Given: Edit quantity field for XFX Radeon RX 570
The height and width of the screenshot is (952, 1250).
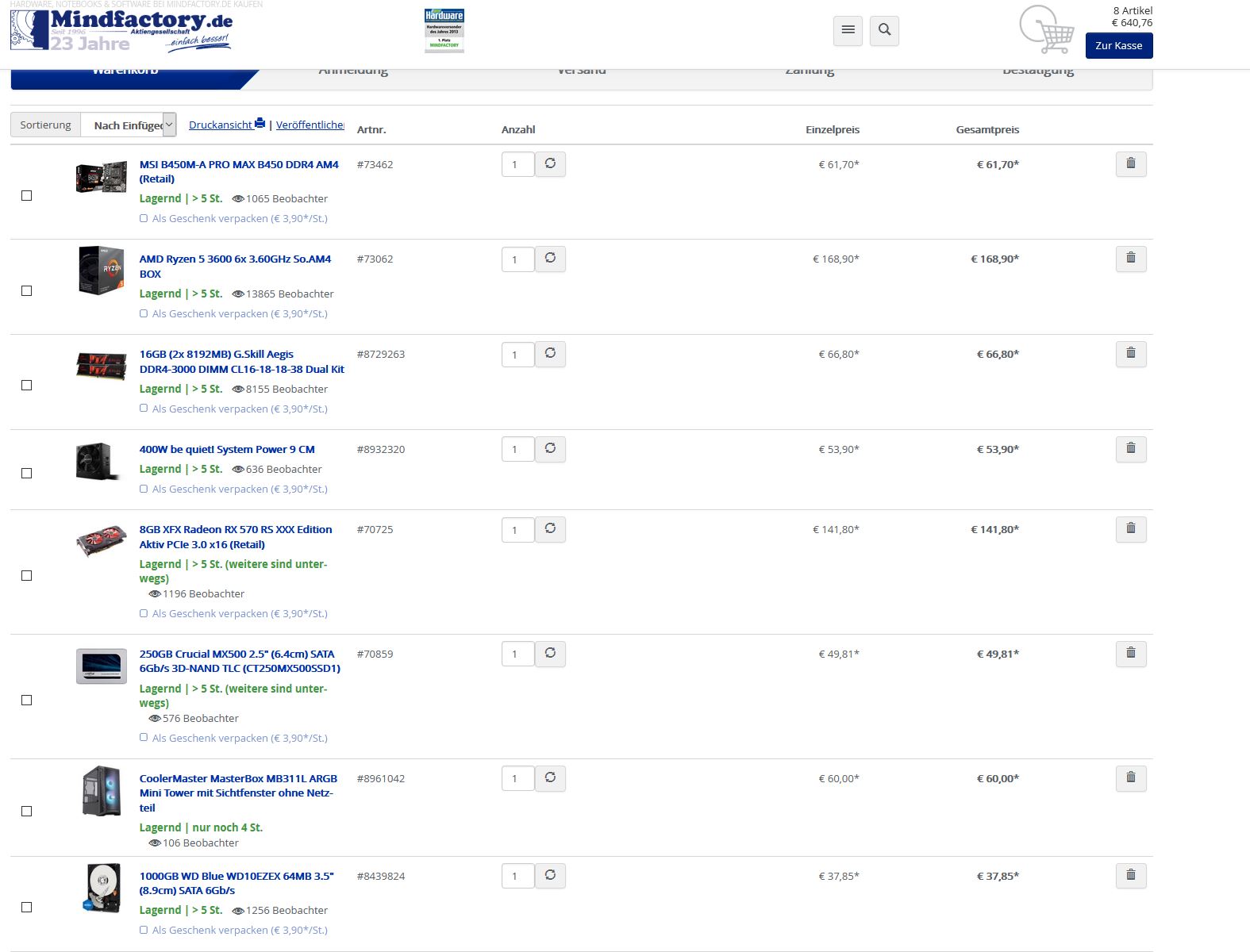Looking at the screenshot, I should point(517,529).
